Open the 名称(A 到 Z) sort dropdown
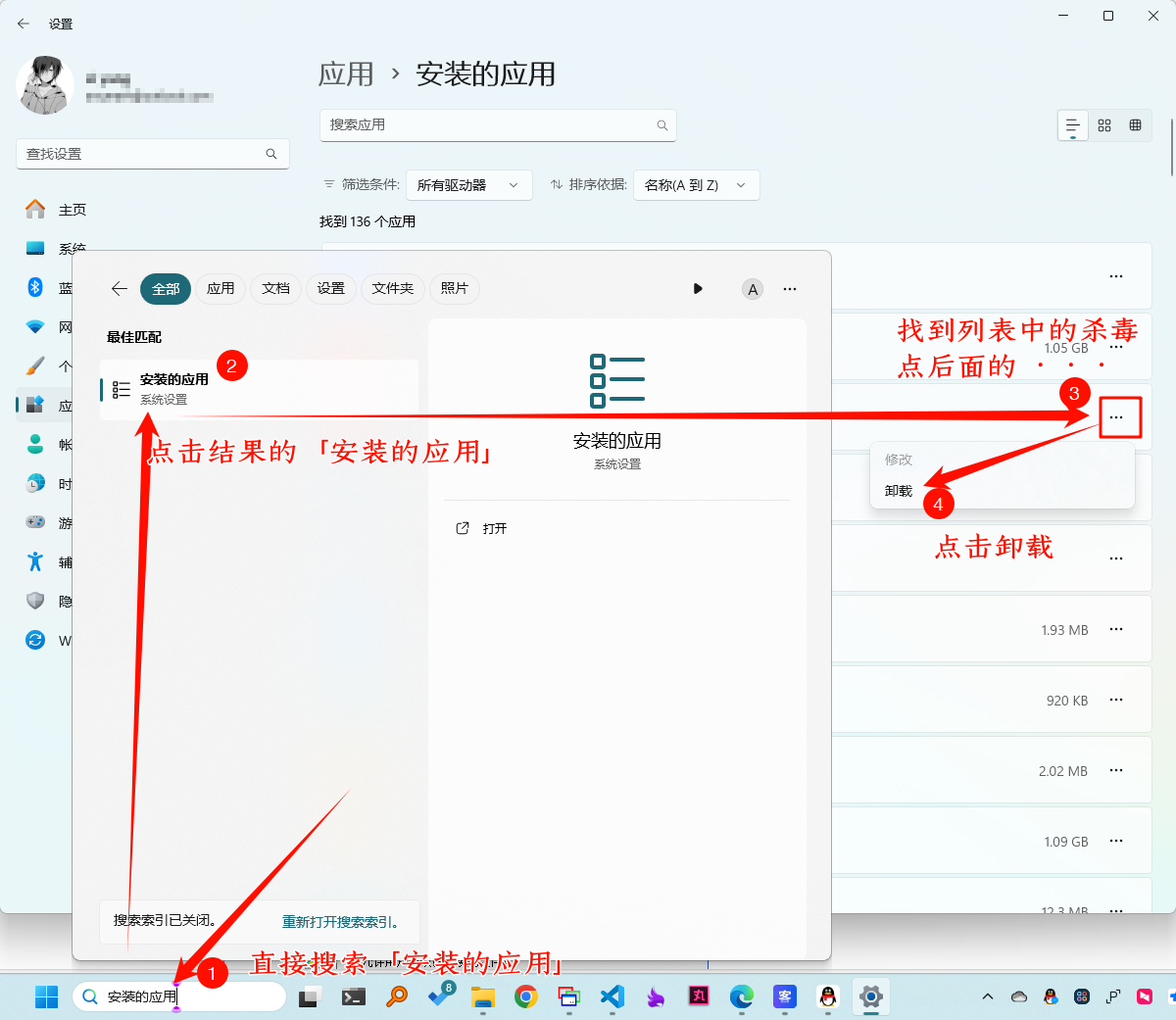Image resolution: width=1176 pixels, height=1020 pixels. [696, 185]
